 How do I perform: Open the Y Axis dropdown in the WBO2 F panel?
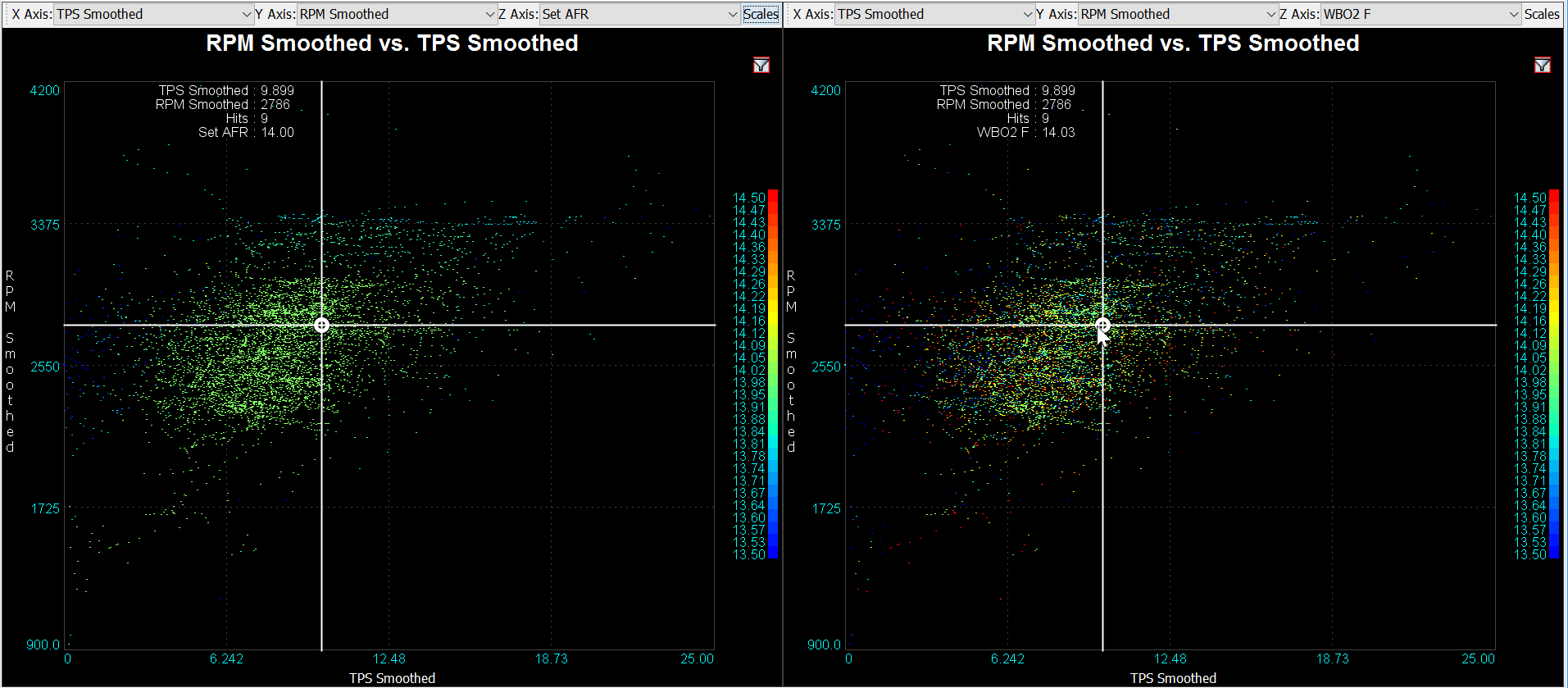coord(1178,14)
